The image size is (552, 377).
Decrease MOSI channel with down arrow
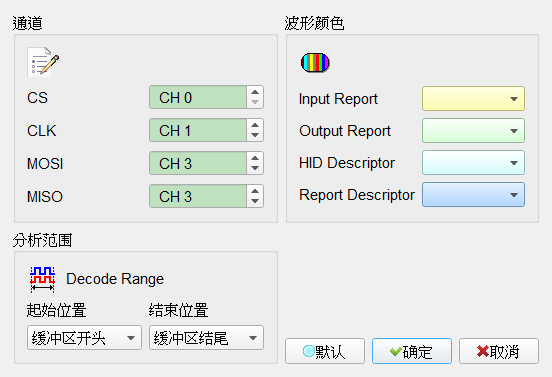255,168
